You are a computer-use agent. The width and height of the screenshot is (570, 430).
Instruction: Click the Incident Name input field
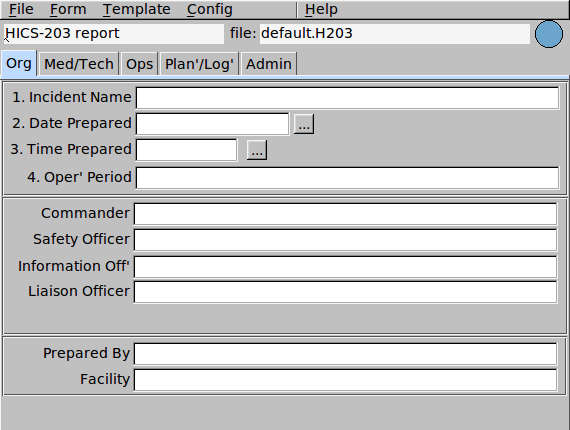pyautogui.click(x=347, y=98)
